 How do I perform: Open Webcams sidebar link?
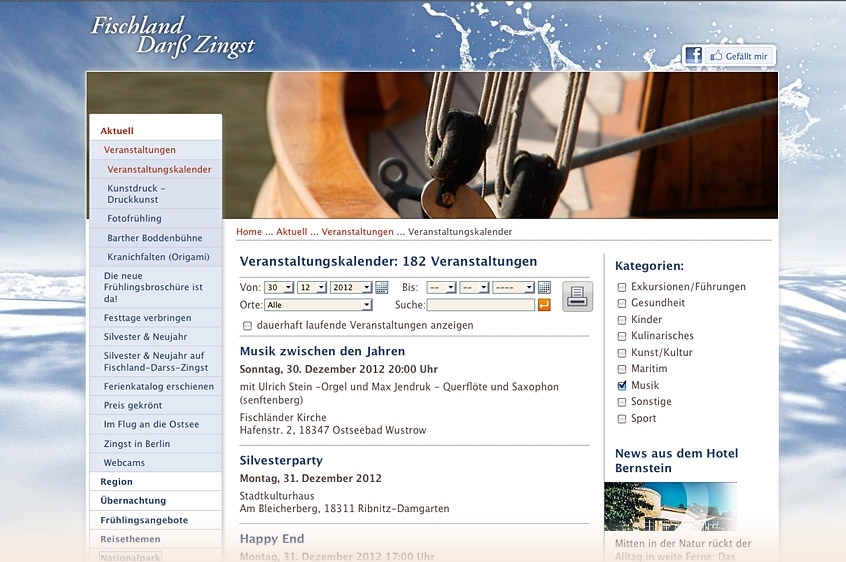(124, 463)
